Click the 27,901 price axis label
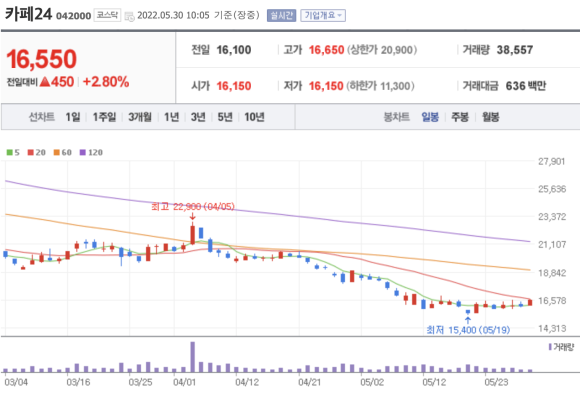580x393 pixels. 552,161
